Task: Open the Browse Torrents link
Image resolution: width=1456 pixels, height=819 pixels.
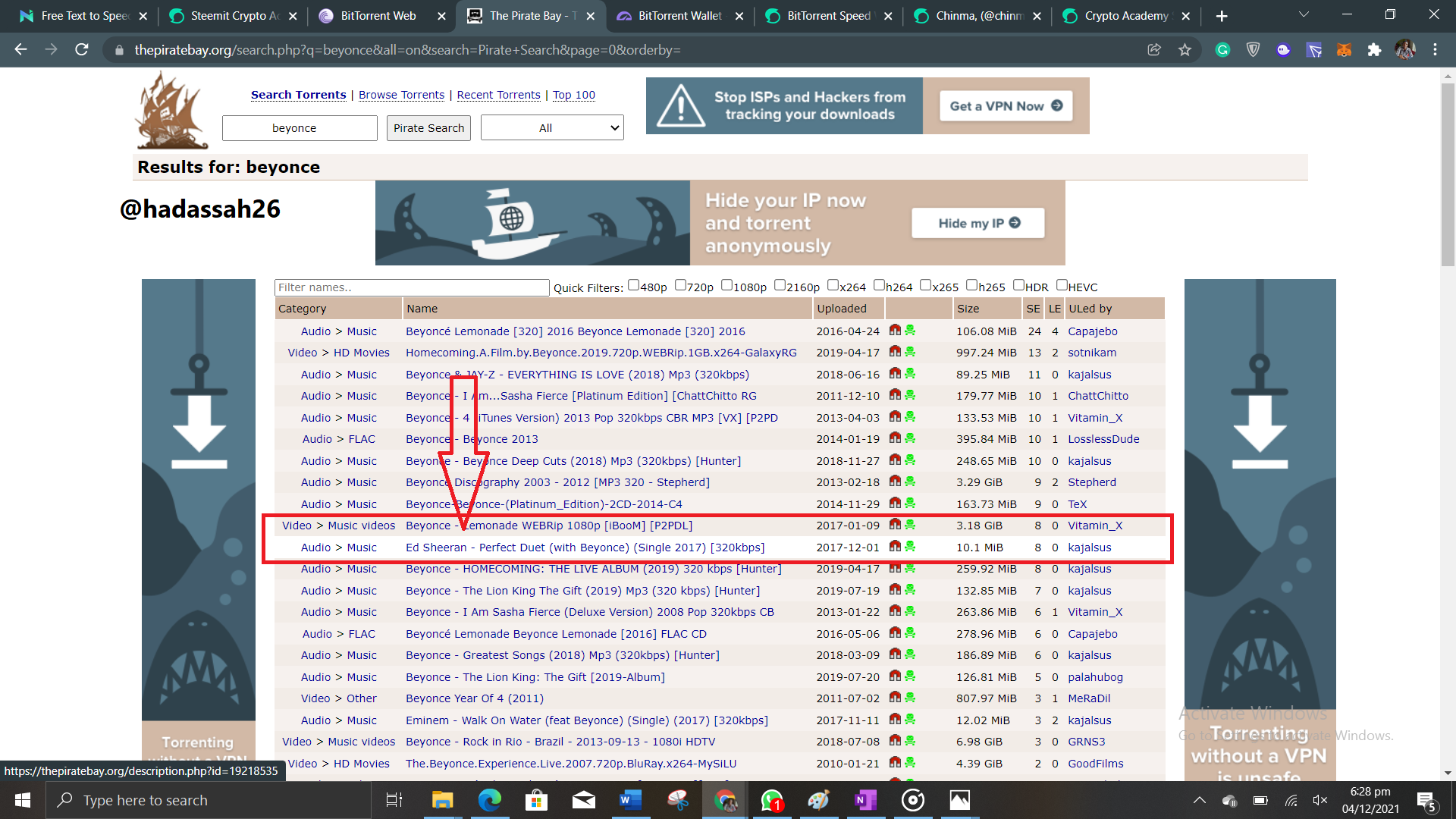Action: (401, 95)
